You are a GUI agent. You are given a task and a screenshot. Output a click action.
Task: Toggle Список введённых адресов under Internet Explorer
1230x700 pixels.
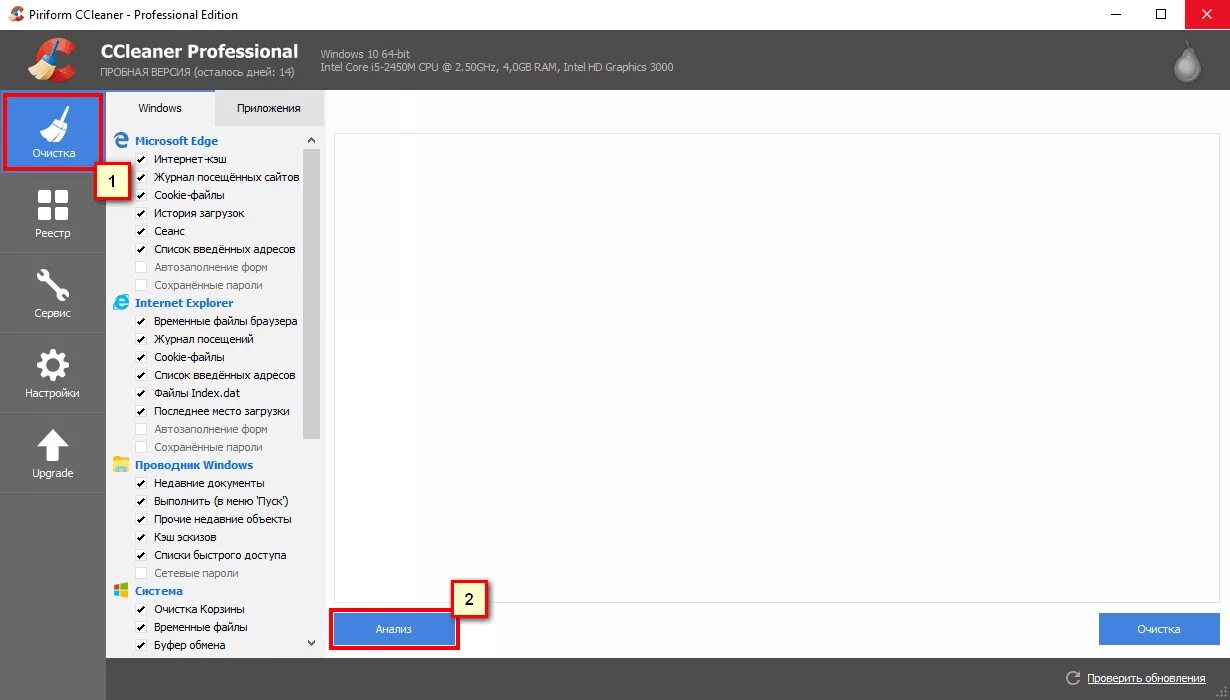pos(141,375)
